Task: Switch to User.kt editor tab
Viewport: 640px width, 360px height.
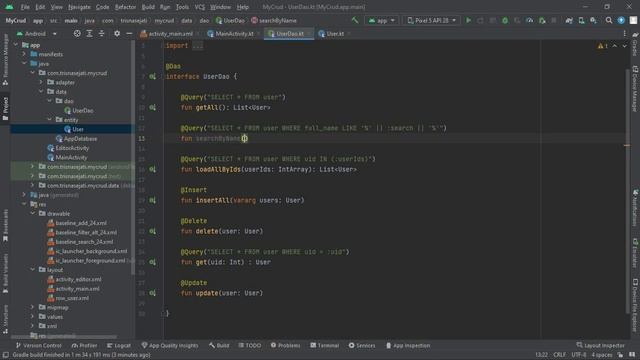Action: (334, 33)
